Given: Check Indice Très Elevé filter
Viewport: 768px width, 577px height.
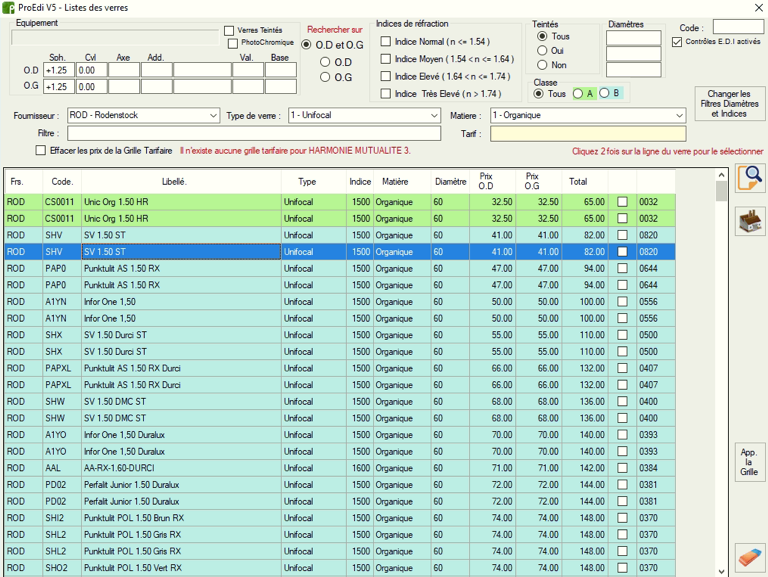Looking at the screenshot, I should point(386,94).
